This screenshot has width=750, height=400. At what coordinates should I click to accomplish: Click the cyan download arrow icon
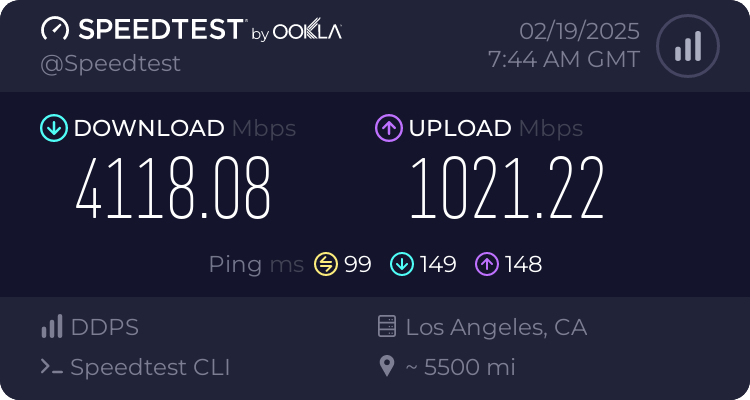[x=53, y=128]
